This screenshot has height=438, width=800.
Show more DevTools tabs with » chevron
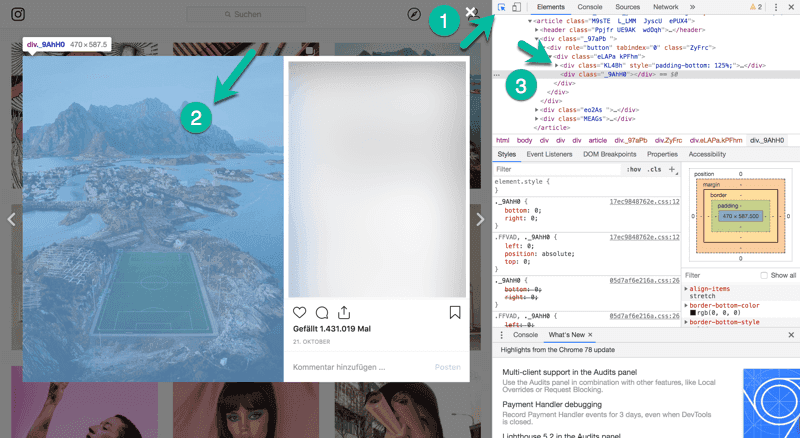[x=692, y=7]
